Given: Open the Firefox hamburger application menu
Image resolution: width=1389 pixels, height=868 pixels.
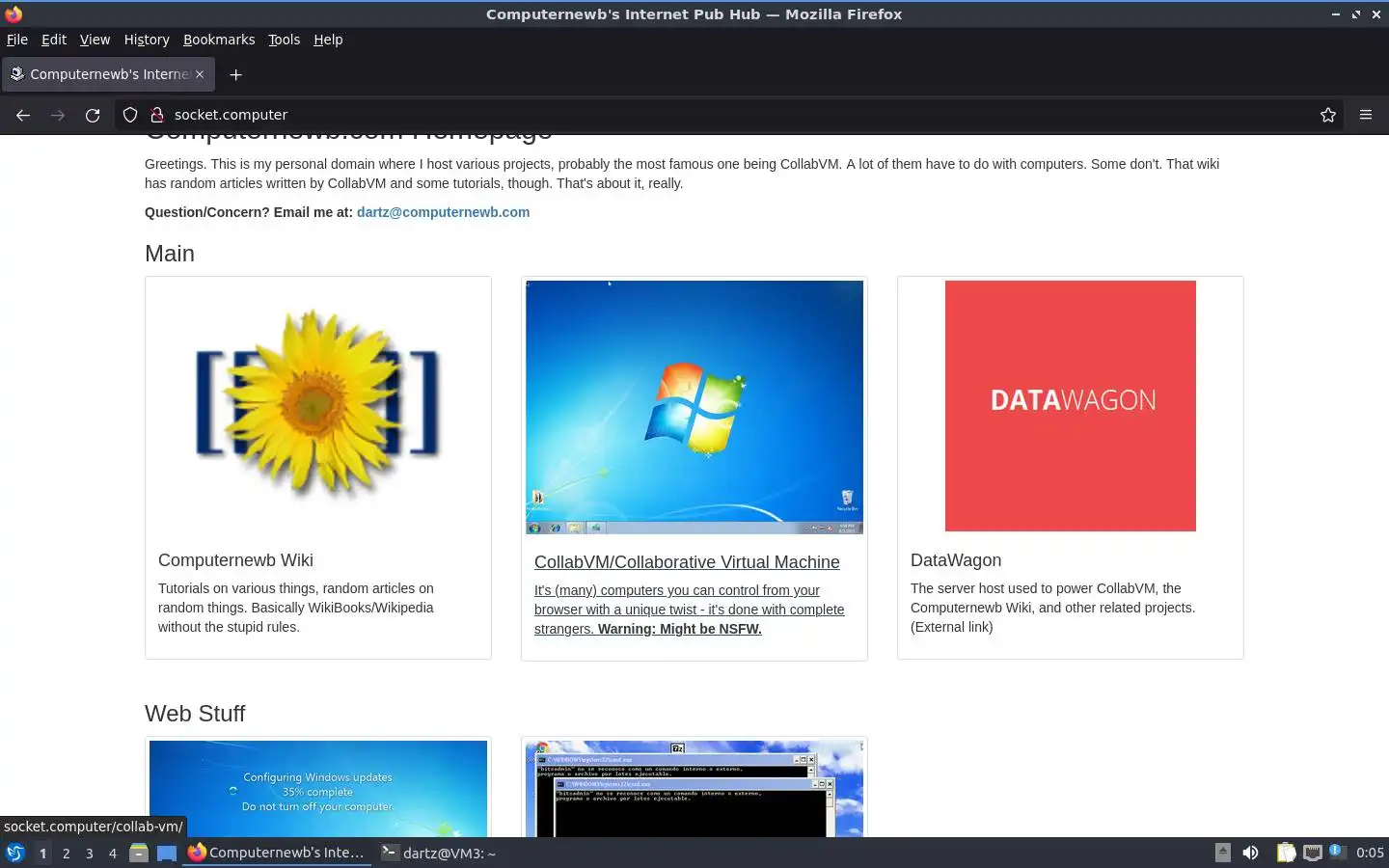Looking at the screenshot, I should click(1366, 115).
